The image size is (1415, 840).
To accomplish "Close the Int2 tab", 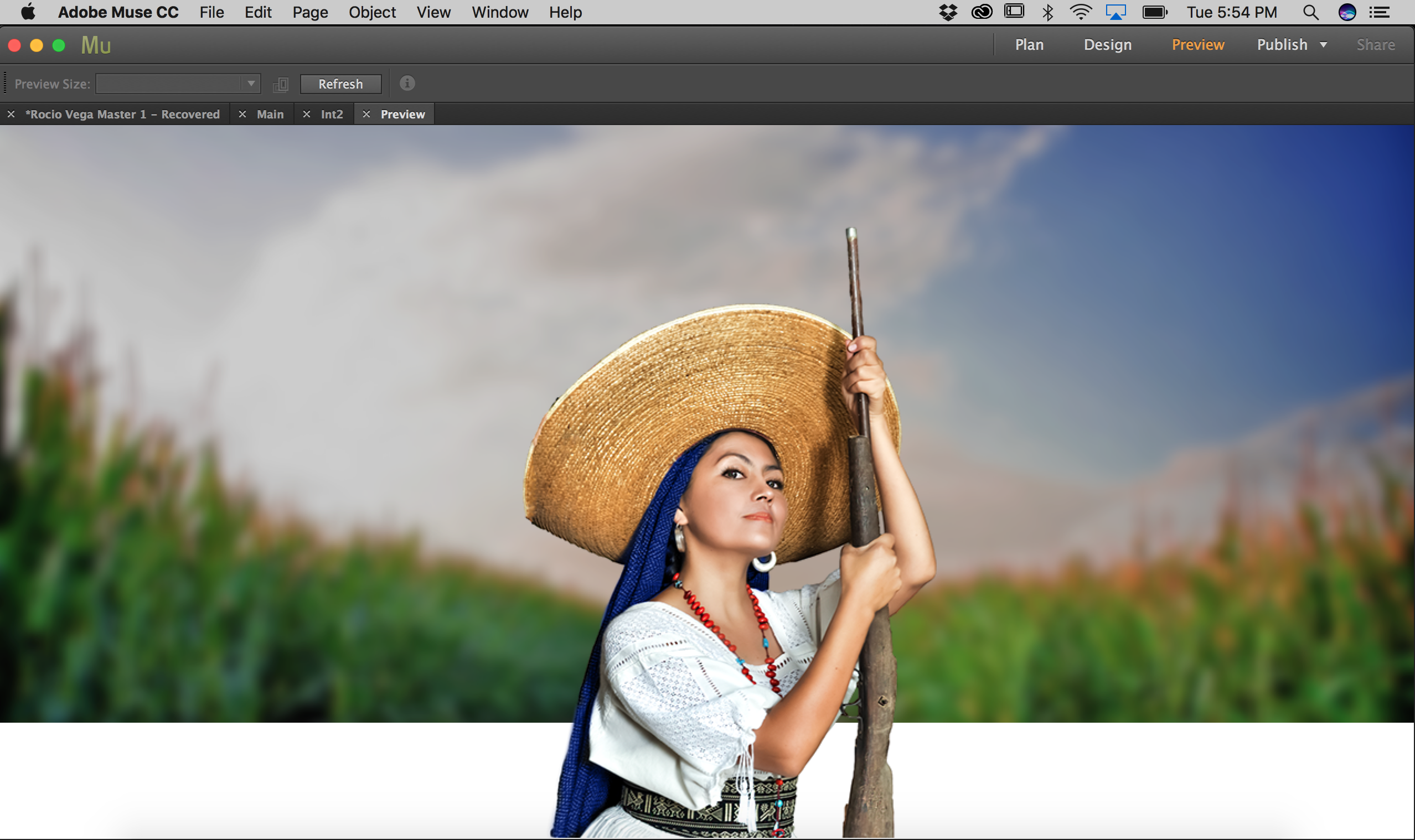I will coord(306,115).
